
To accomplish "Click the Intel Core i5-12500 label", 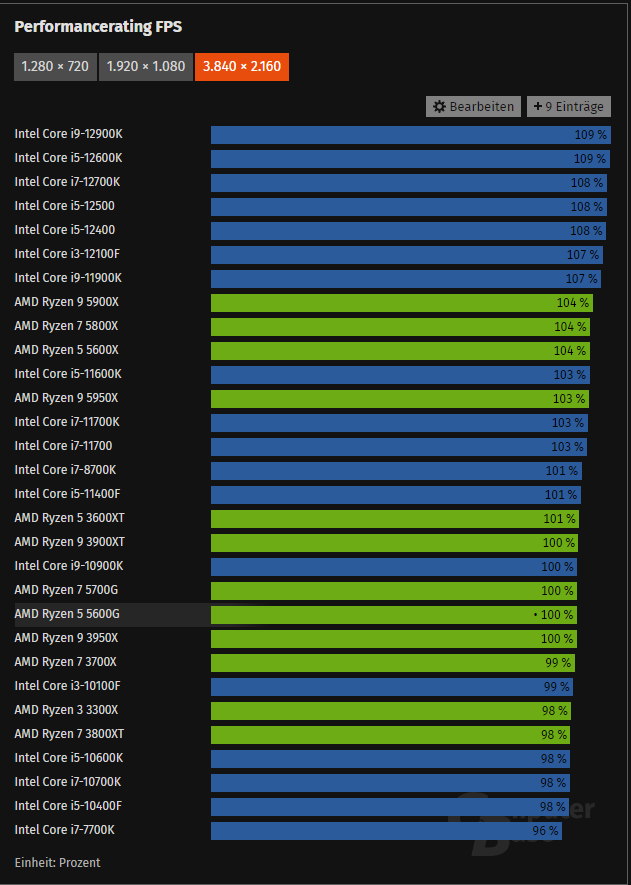I will [x=64, y=206].
